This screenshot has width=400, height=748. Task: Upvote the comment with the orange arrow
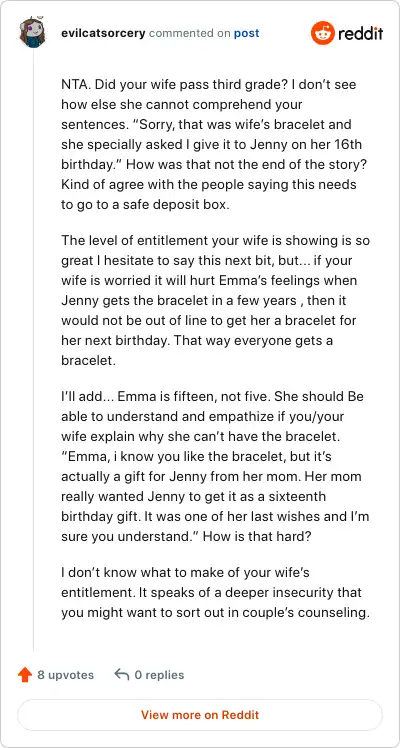point(25,675)
